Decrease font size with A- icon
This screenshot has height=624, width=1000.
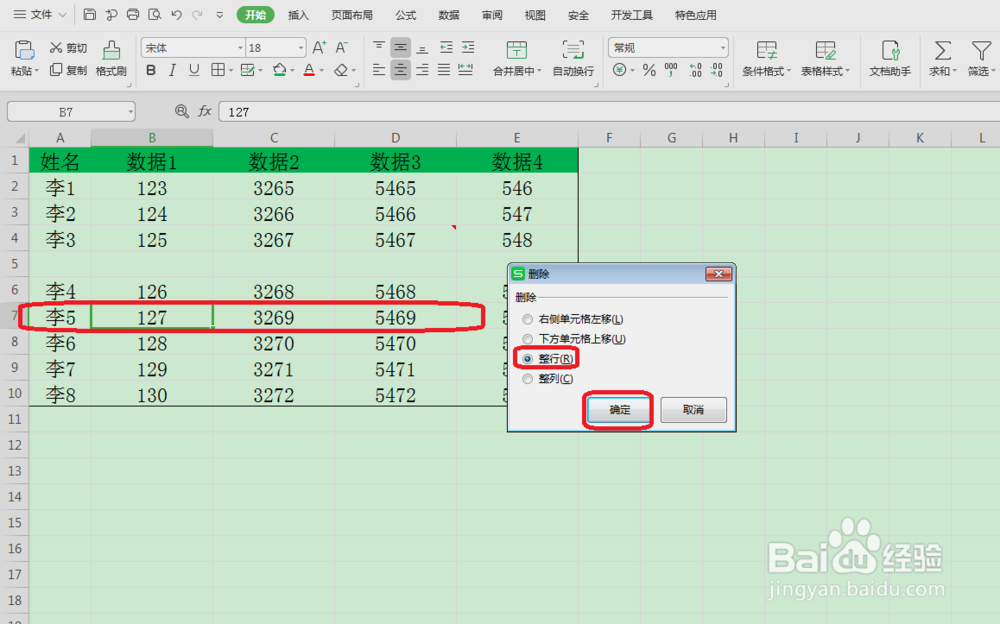click(x=342, y=47)
